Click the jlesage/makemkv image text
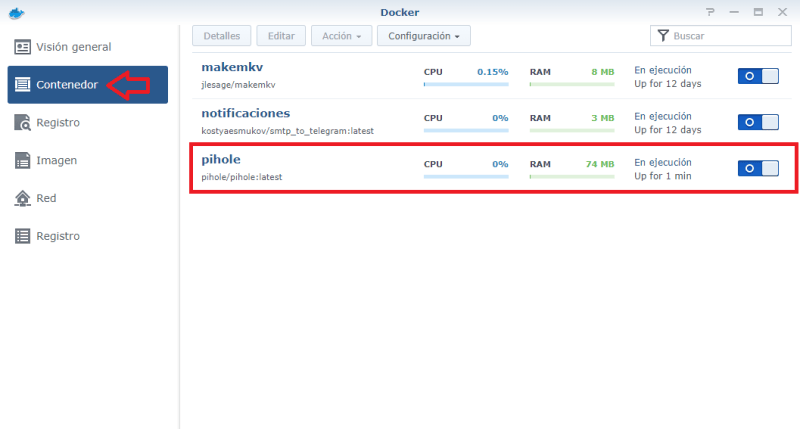800x429 pixels. (238, 85)
